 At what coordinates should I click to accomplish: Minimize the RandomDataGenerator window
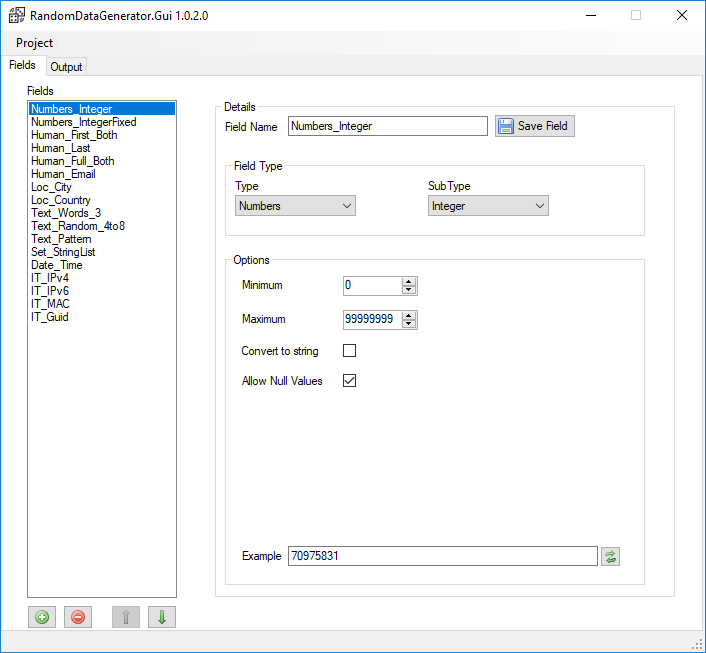[x=591, y=15]
